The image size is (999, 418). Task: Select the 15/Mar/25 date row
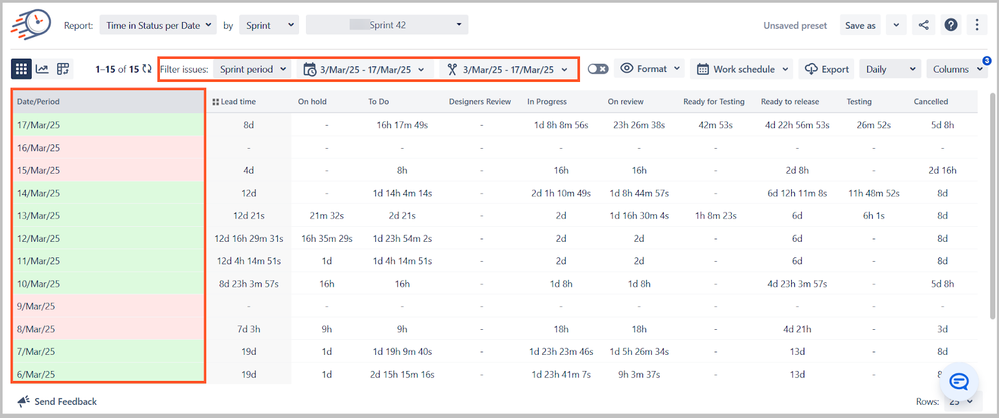pyautogui.click(x=109, y=170)
